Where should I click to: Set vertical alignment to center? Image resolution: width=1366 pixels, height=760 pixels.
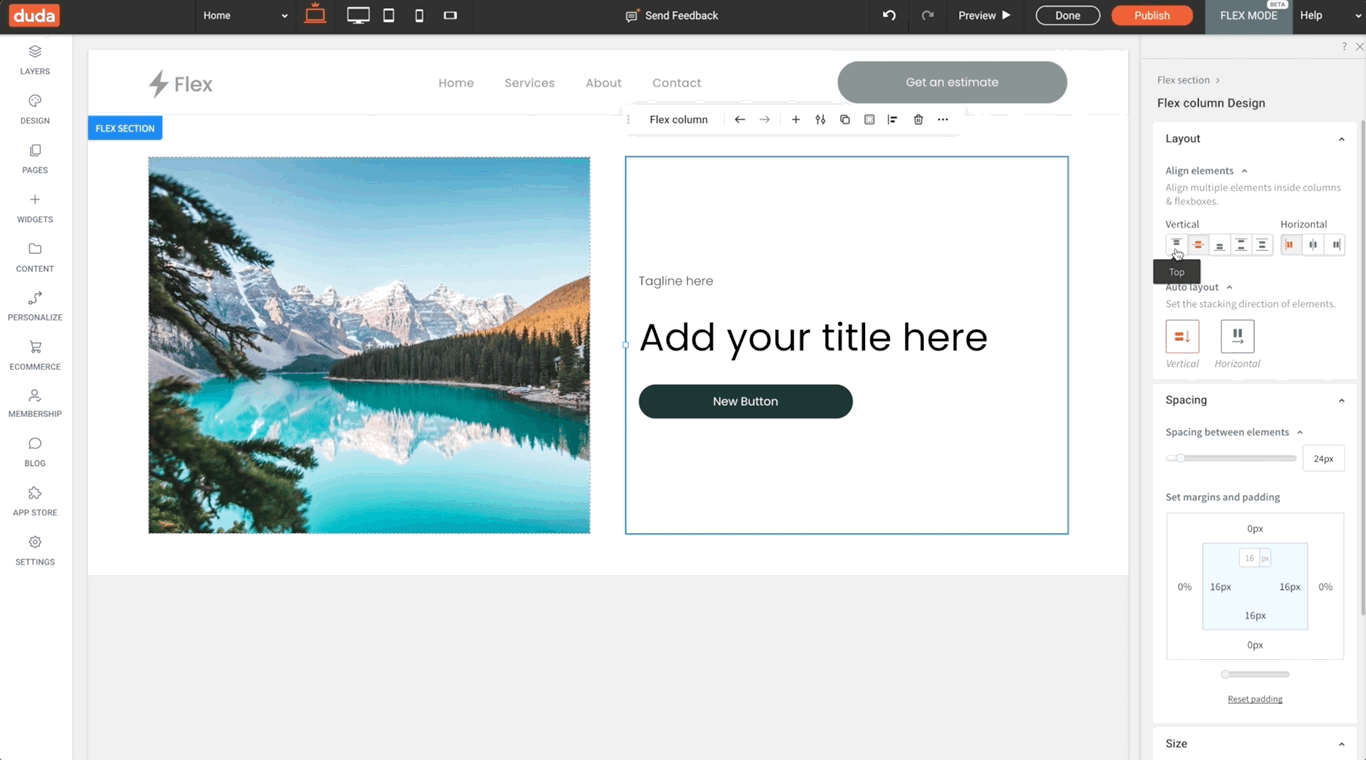click(1198, 244)
